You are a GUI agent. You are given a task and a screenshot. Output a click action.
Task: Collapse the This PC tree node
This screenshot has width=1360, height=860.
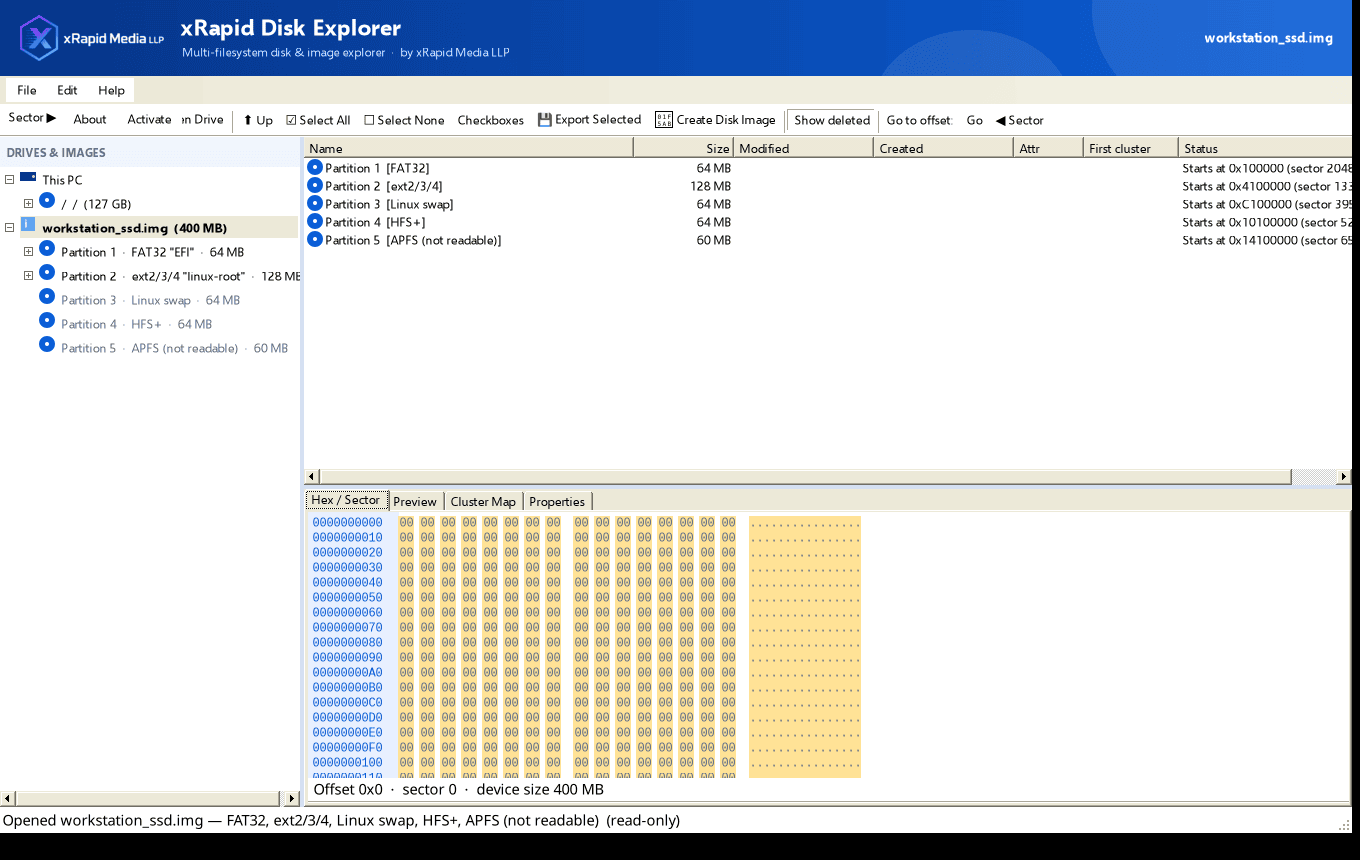point(9,180)
